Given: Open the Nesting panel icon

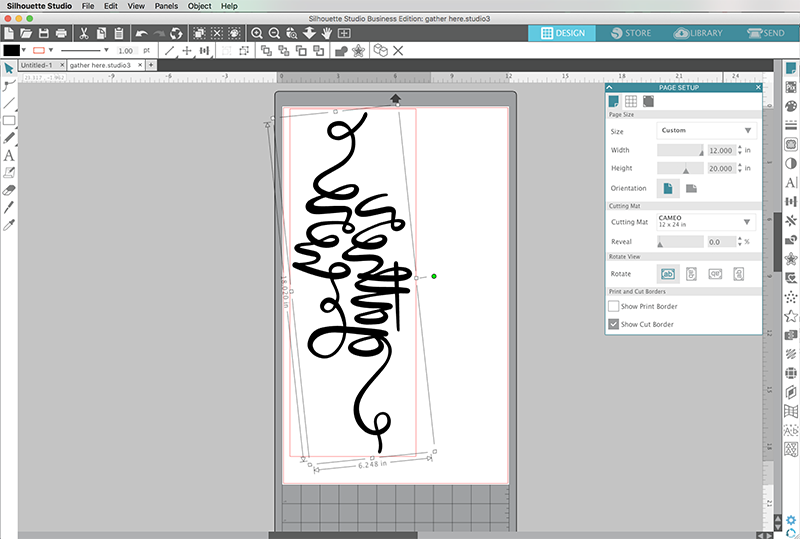Looking at the screenshot, I should tap(791, 450).
